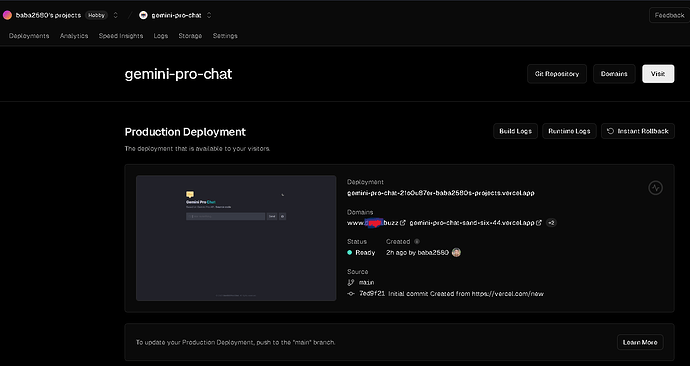Open the gemini-pro-chat vercel.app deployment URL
The width and height of the screenshot is (690, 366).
[x=440, y=193]
